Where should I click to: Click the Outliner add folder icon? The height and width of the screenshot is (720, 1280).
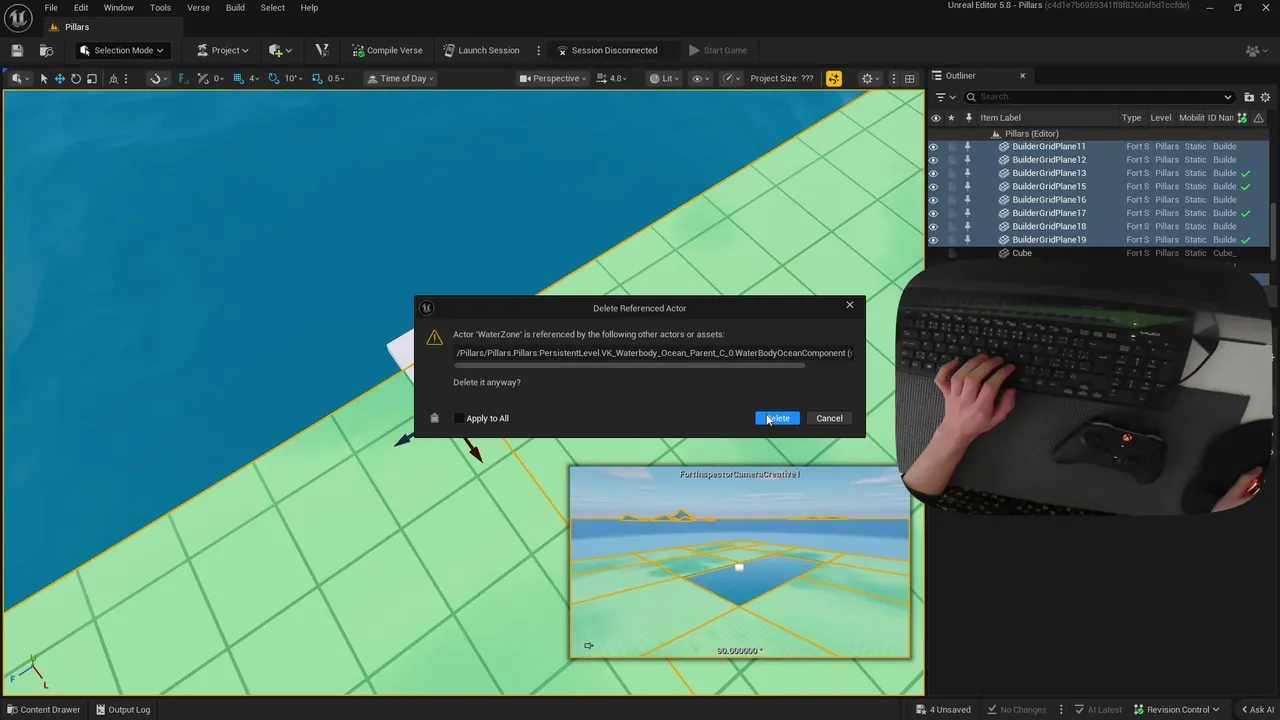pyautogui.click(x=1249, y=97)
